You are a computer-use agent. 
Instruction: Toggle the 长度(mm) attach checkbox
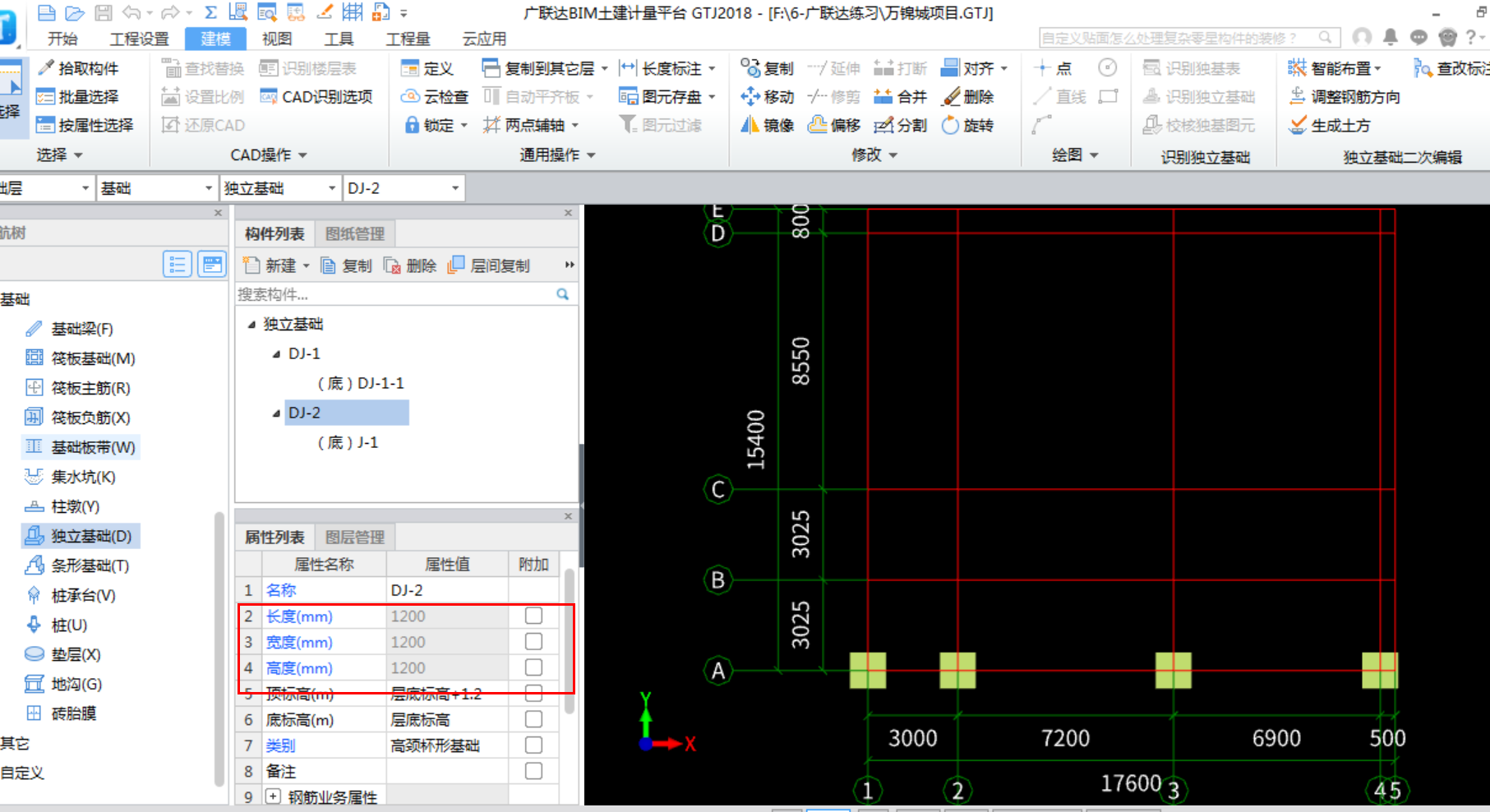(533, 616)
